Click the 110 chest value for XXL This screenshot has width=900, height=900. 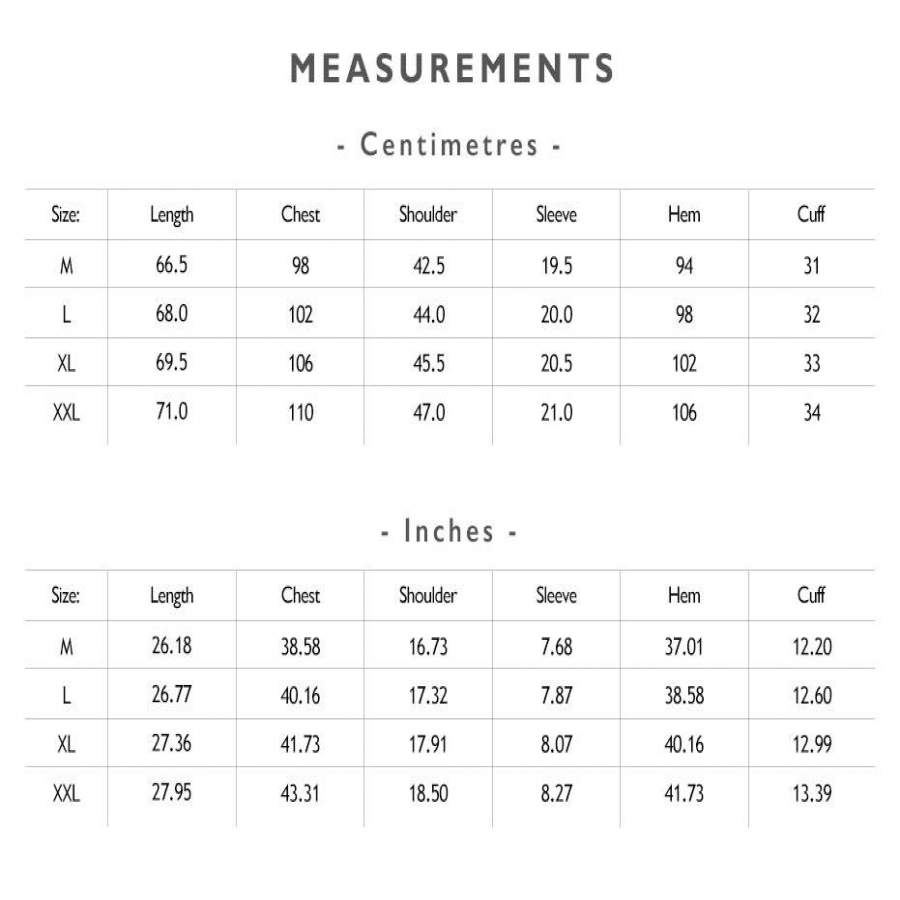point(300,412)
